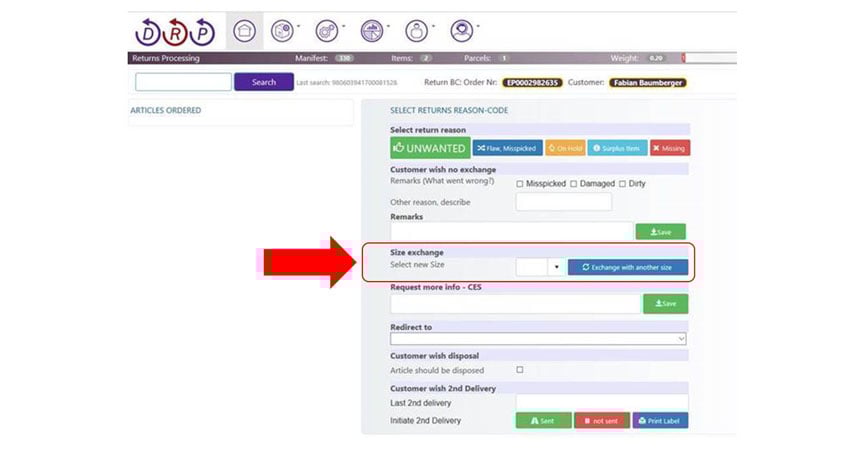Check Article should be disposed

[x=520, y=370]
